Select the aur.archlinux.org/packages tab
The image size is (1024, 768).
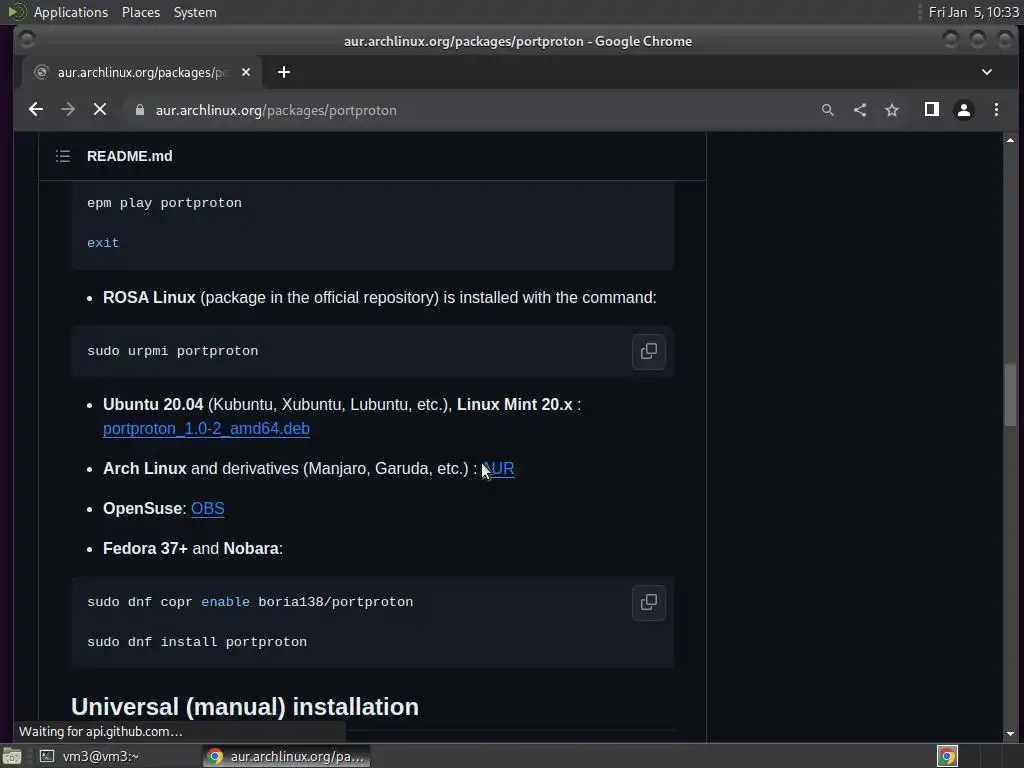[142, 72]
